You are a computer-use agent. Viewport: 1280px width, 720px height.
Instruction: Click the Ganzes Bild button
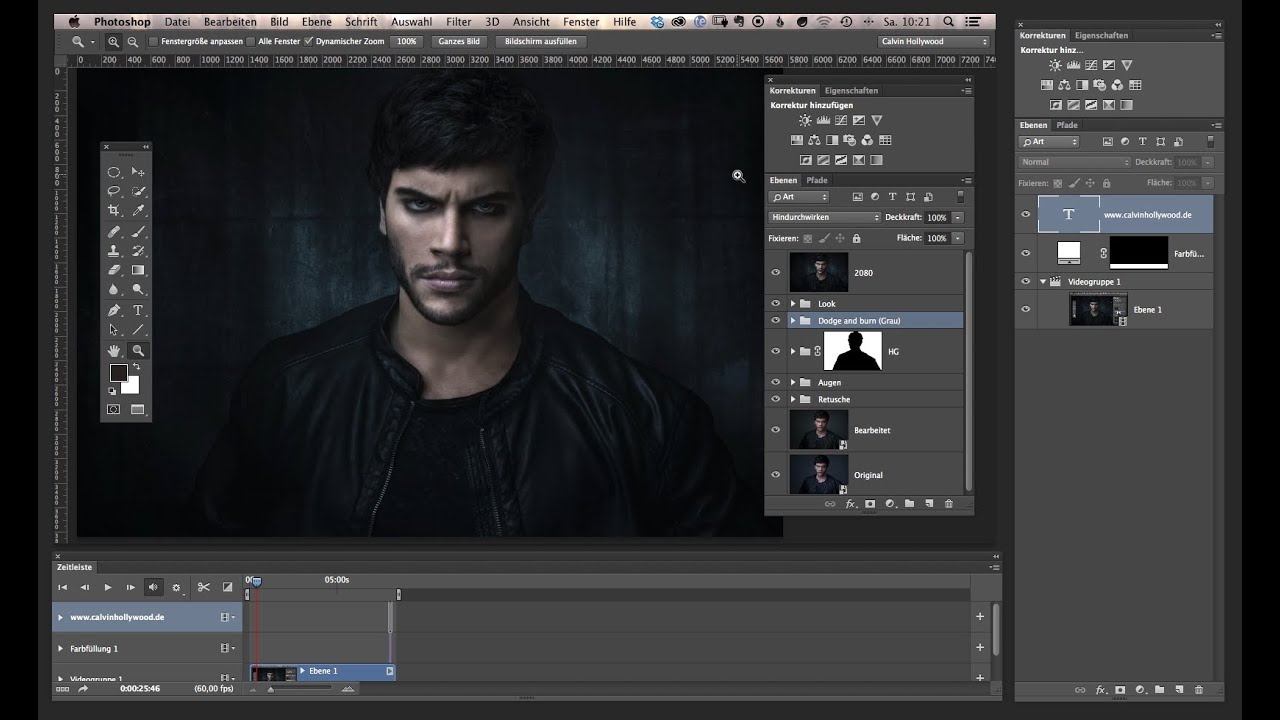tap(458, 42)
